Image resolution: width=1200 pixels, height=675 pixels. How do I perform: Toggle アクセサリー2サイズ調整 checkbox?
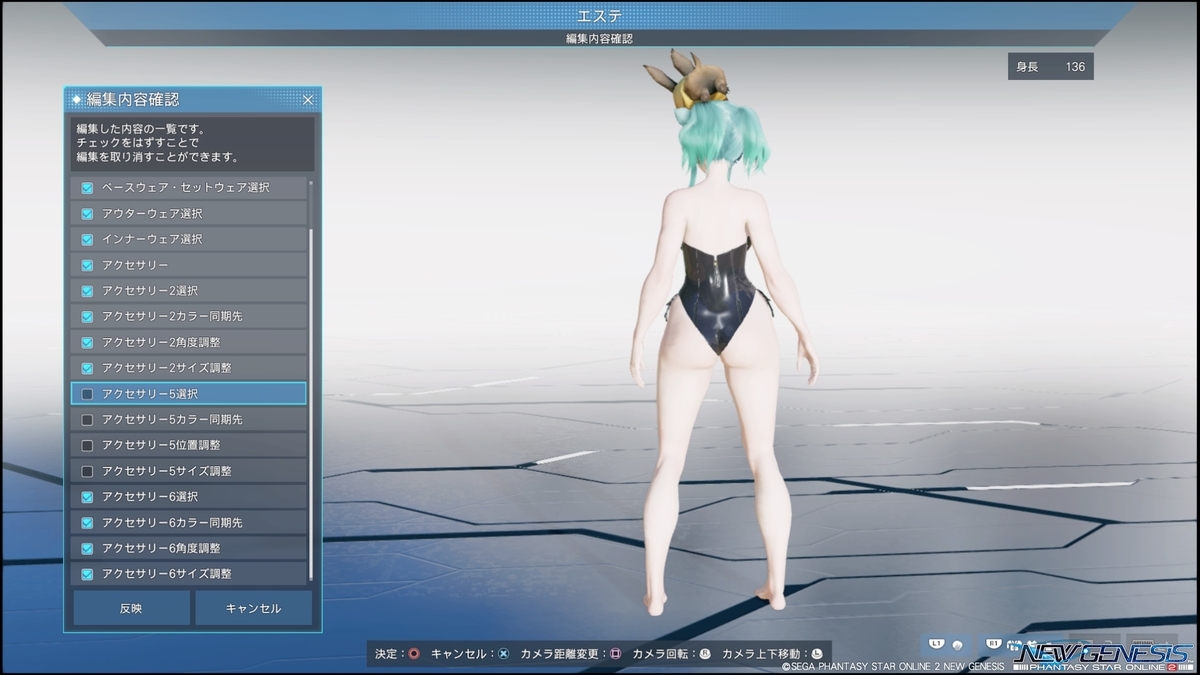(x=87, y=368)
